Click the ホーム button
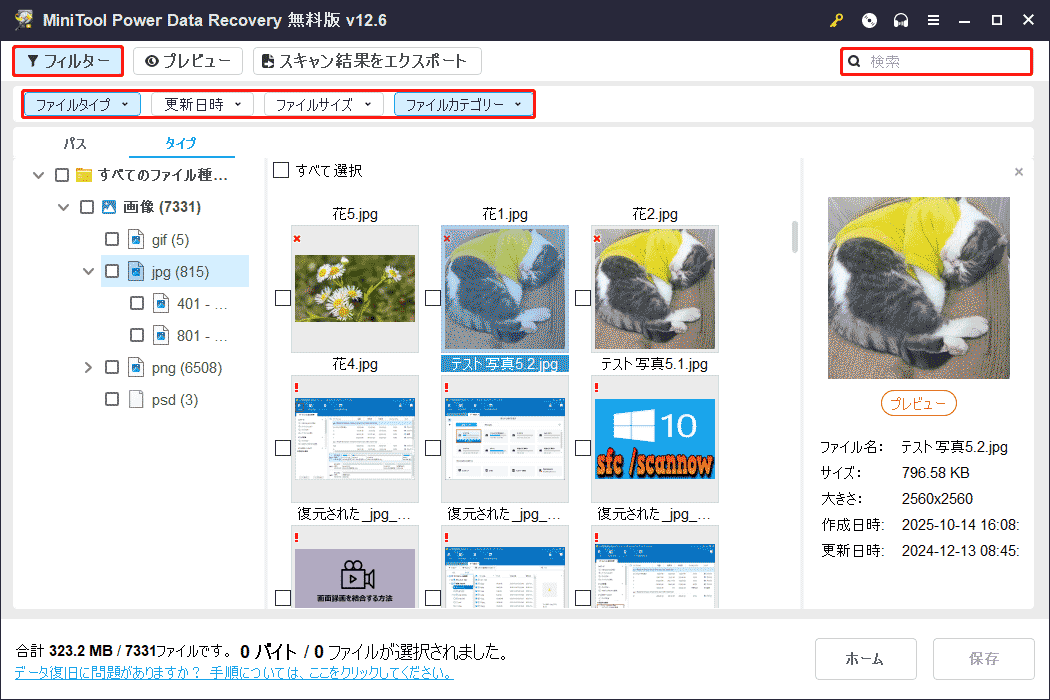Image resolution: width=1050 pixels, height=700 pixels. [865, 659]
